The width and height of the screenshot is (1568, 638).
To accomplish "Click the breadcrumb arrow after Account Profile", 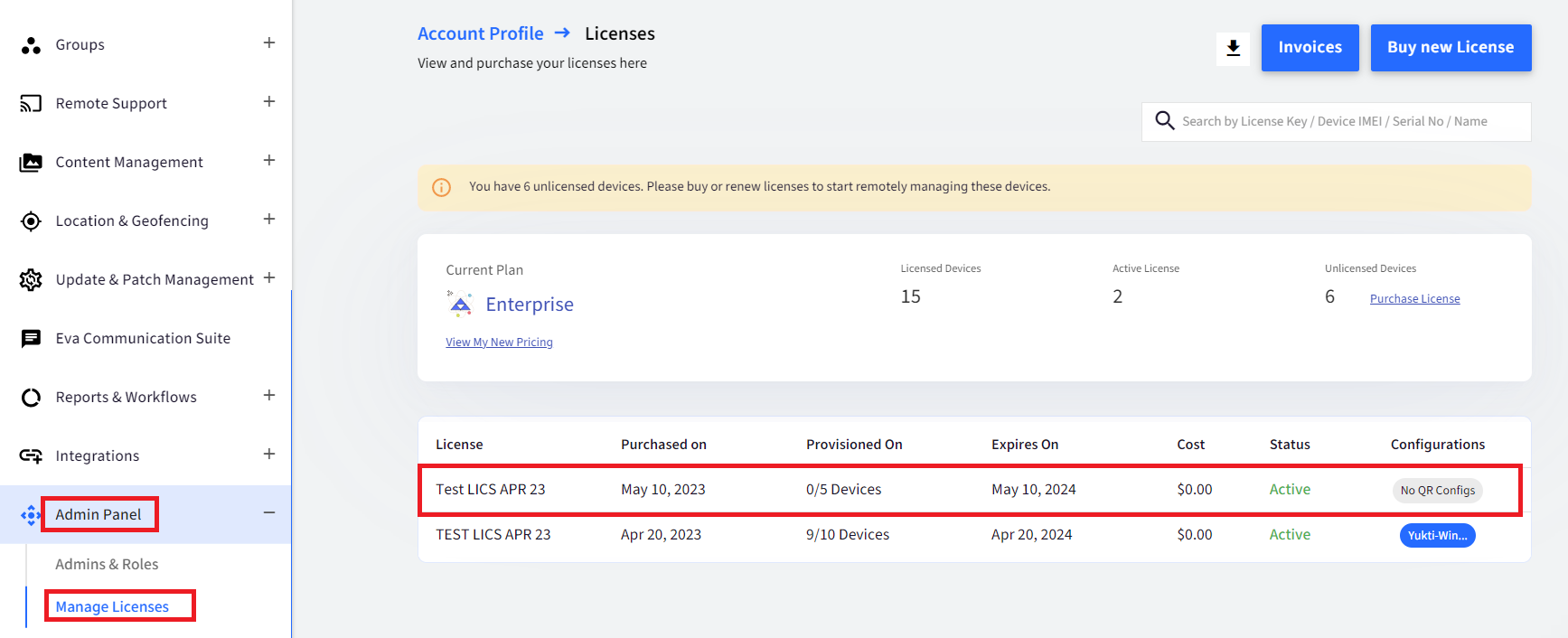I will (562, 33).
